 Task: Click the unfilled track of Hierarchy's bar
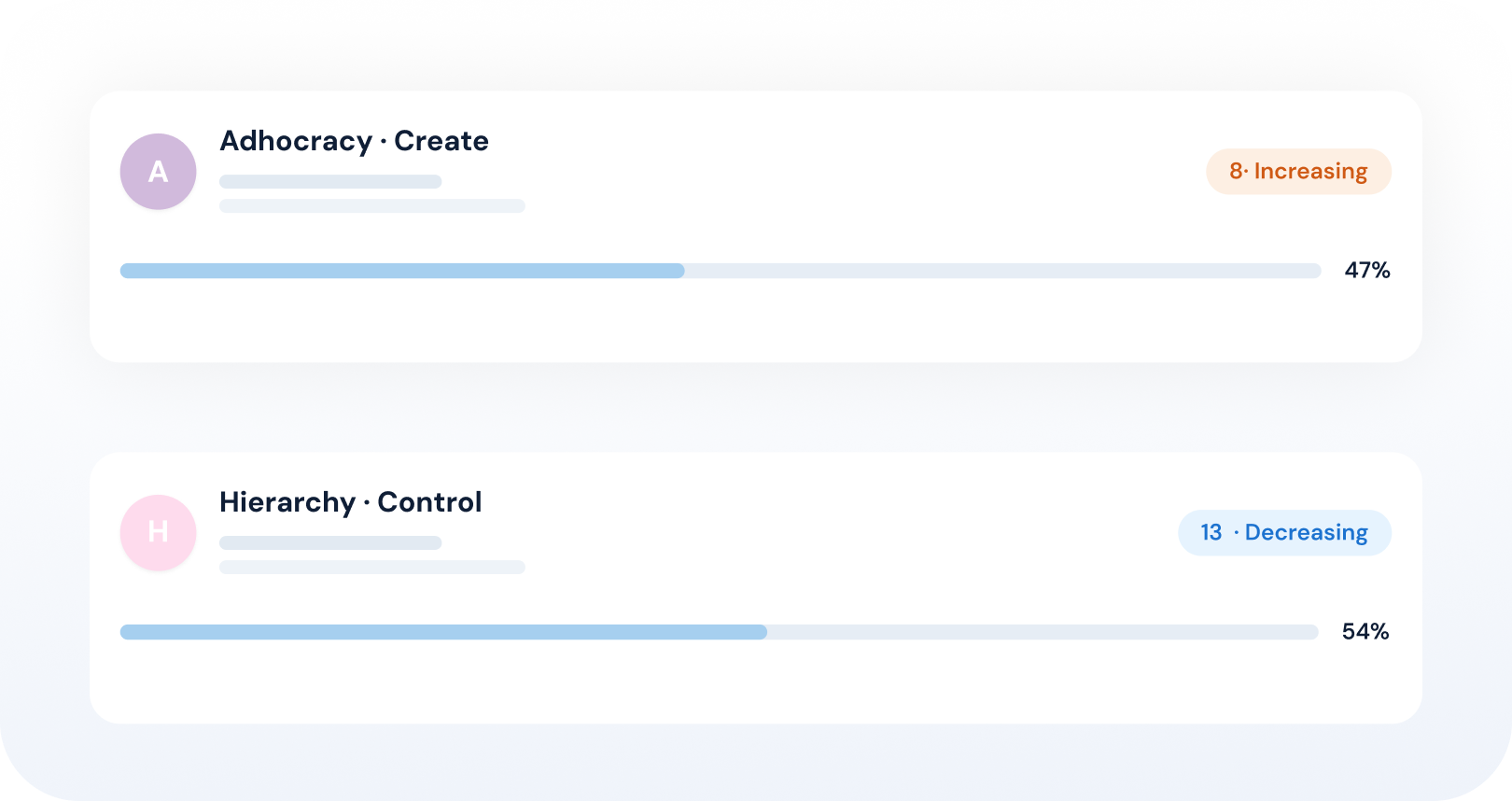(1043, 632)
